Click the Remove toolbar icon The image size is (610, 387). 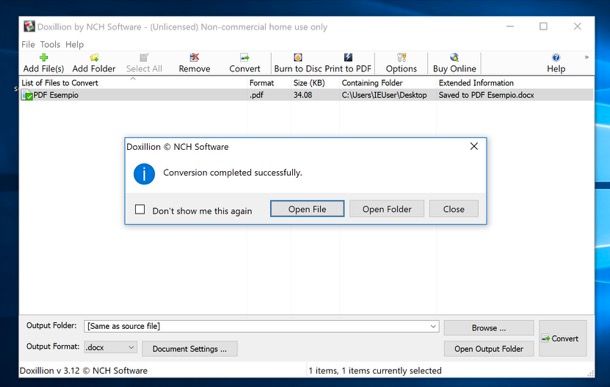coord(194,58)
